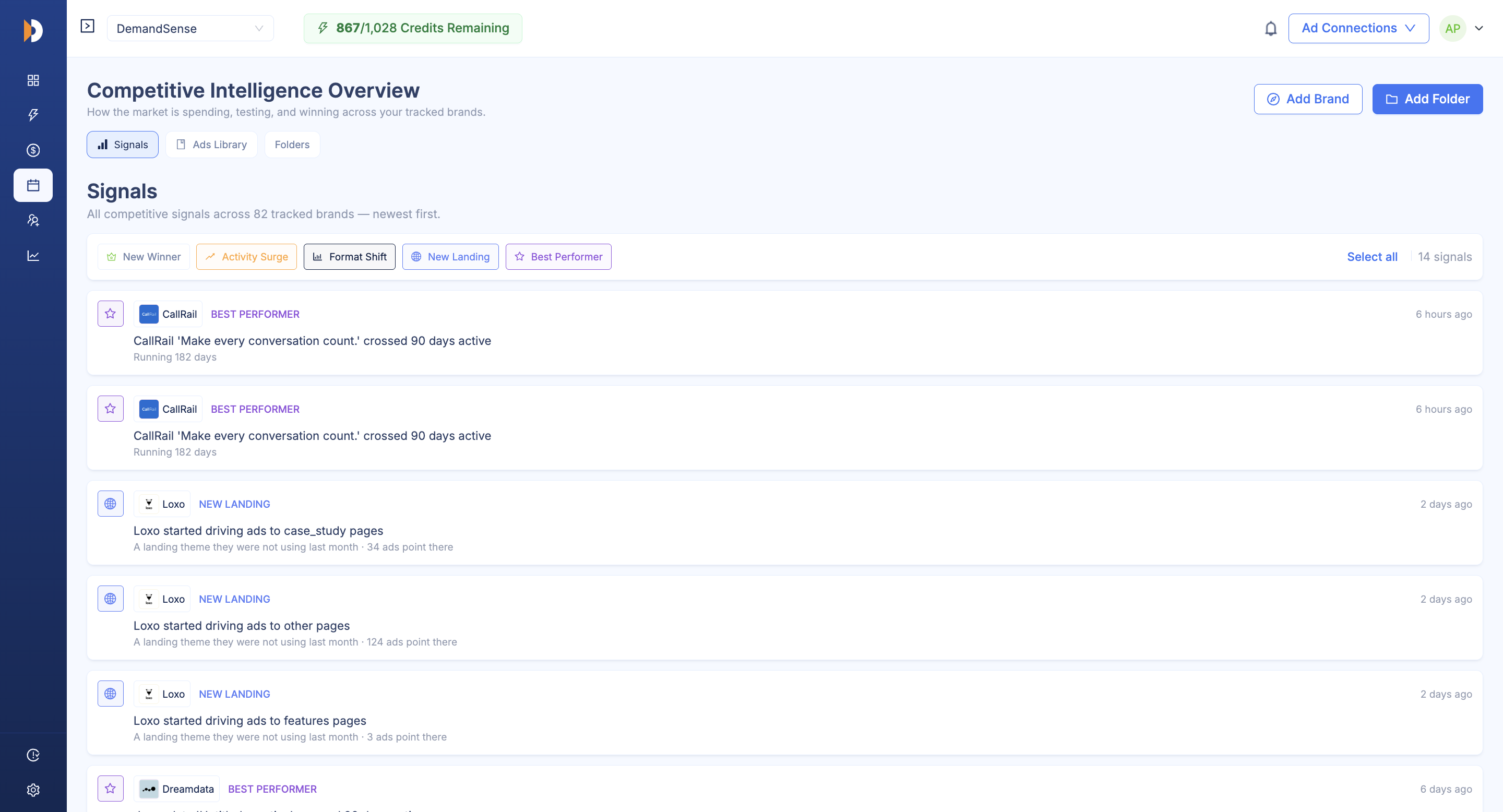Click globe icon on Loxo other pages signal
This screenshot has height=812, width=1503.
point(110,599)
